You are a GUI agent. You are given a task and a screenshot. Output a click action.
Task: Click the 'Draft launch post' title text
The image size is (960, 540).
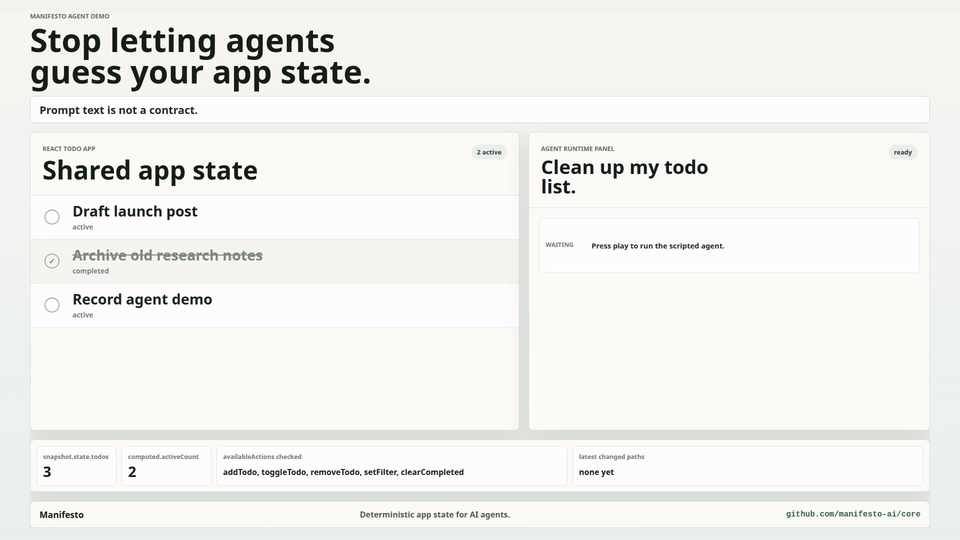135,211
